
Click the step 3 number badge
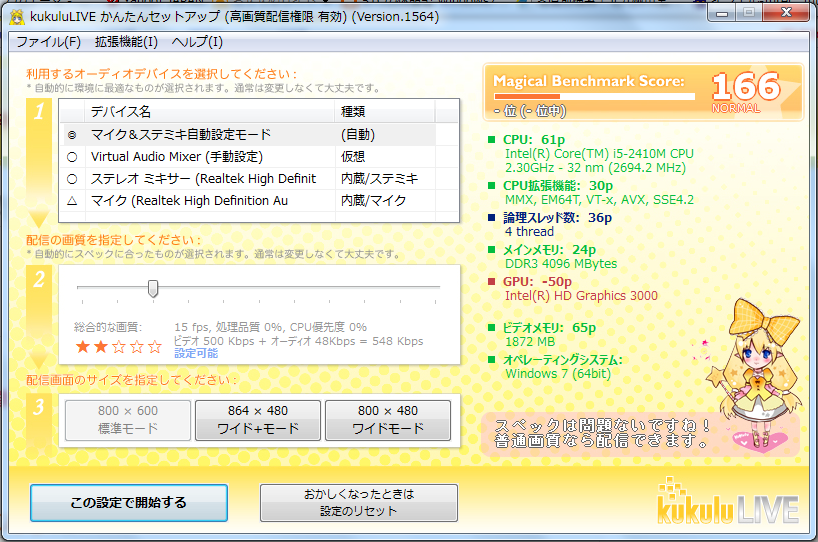(39, 407)
